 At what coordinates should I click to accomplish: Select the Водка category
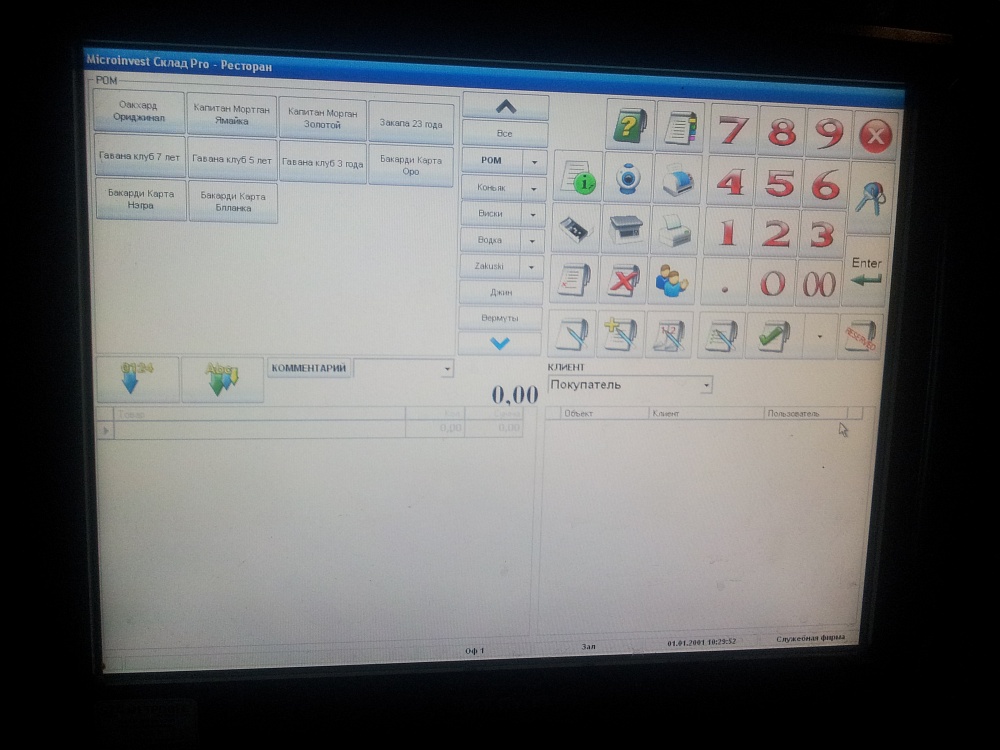coord(490,240)
